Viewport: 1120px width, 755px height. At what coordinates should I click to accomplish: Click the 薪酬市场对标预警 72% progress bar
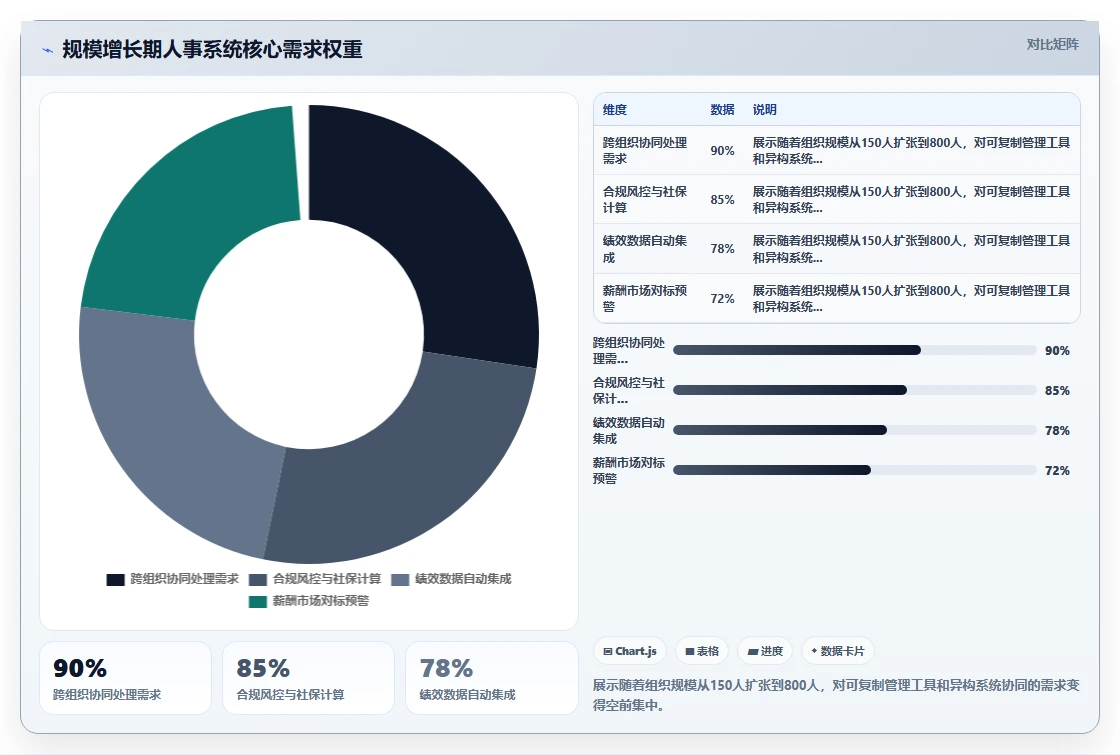854,470
